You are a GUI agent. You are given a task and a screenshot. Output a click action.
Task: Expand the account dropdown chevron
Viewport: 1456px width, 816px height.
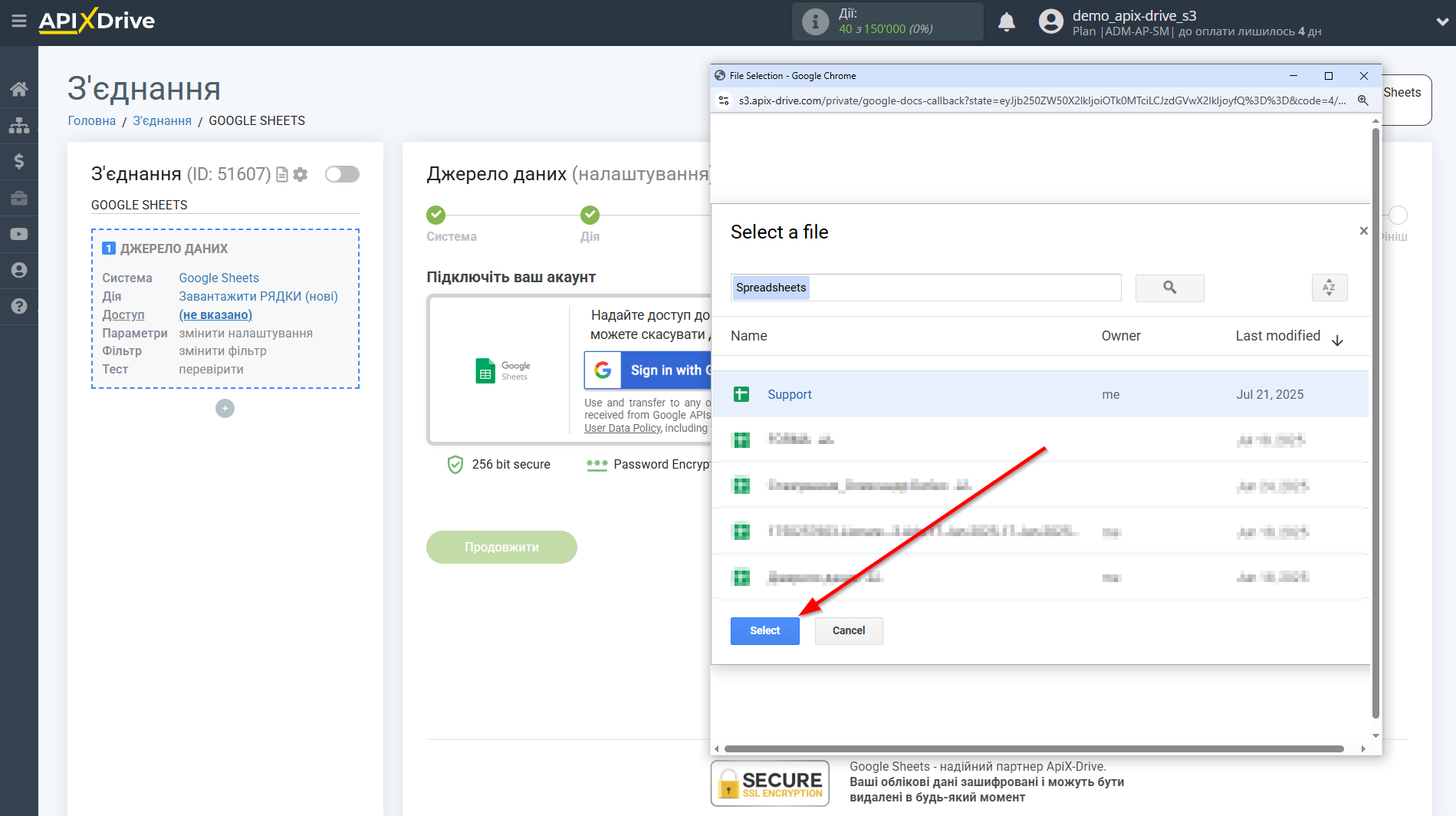point(1442,22)
